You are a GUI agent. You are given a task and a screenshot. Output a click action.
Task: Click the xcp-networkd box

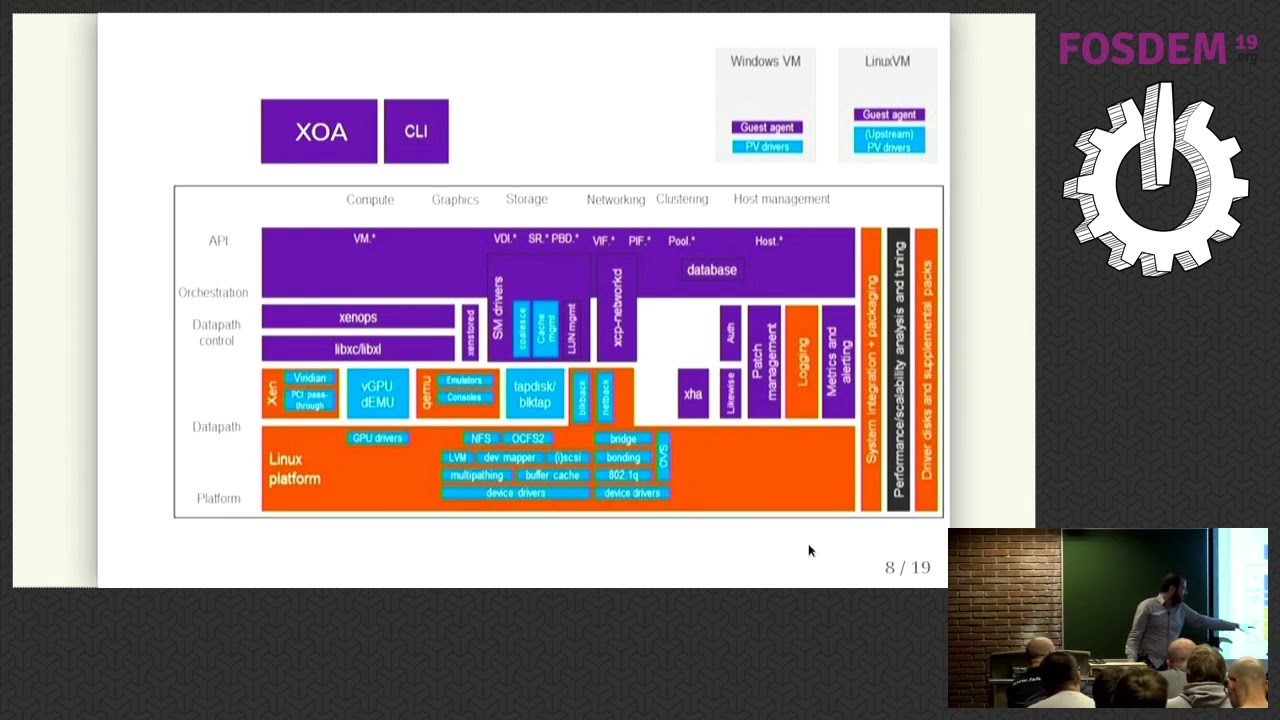pyautogui.click(x=617, y=308)
